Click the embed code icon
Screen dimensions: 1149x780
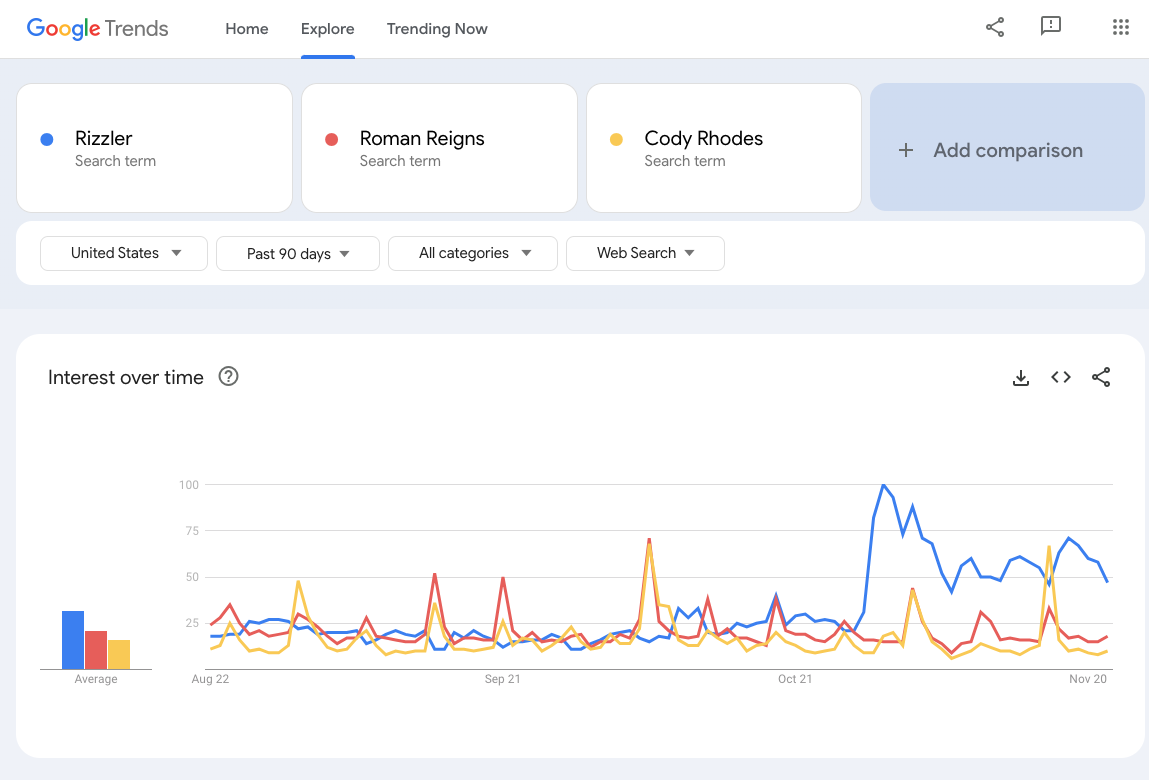coord(1061,377)
